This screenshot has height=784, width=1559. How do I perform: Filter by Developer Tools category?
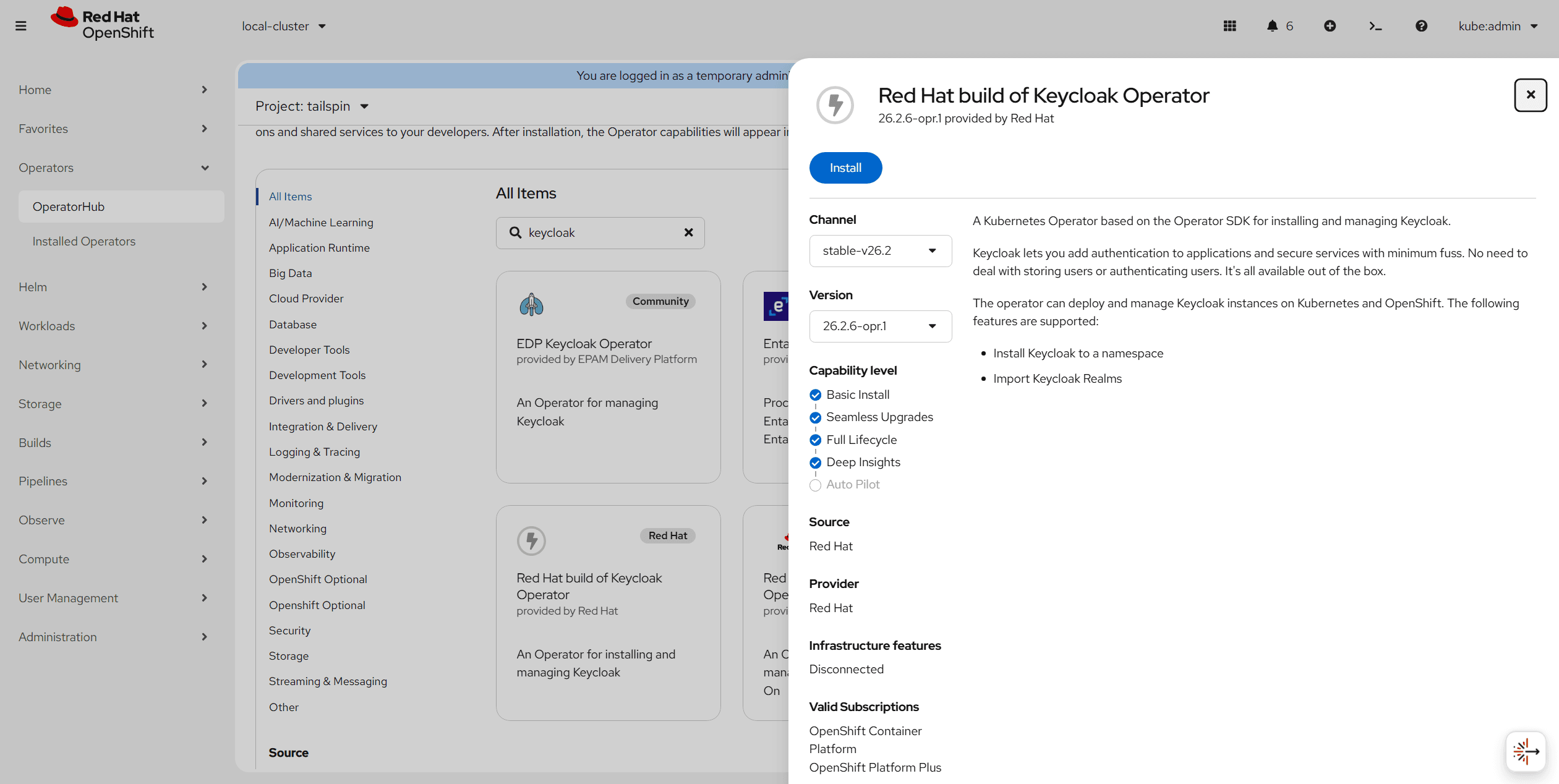(x=309, y=350)
